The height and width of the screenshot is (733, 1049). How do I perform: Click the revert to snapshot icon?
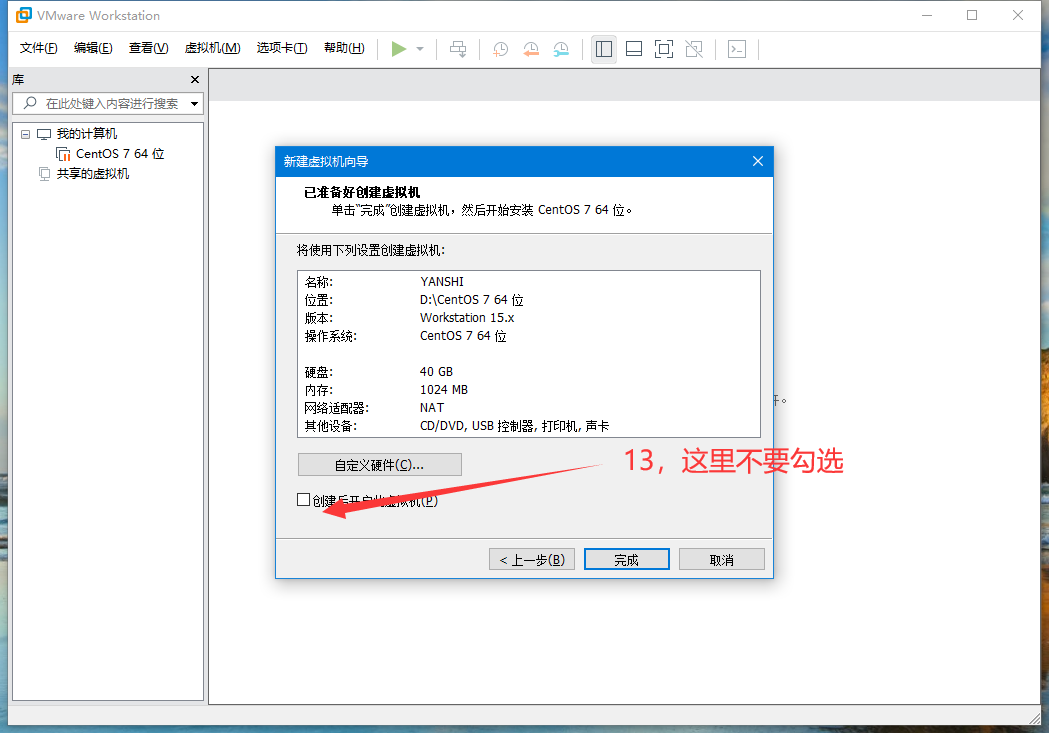pyautogui.click(x=531, y=49)
